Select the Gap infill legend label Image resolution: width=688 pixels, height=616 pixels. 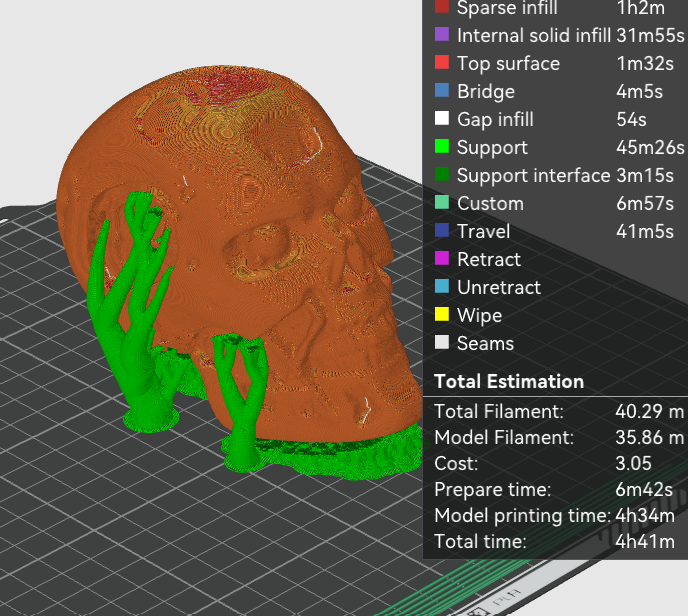point(495,119)
